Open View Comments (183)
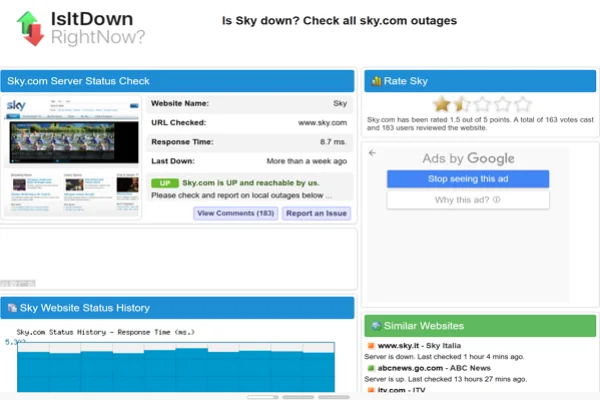The width and height of the screenshot is (600, 400). click(235, 213)
